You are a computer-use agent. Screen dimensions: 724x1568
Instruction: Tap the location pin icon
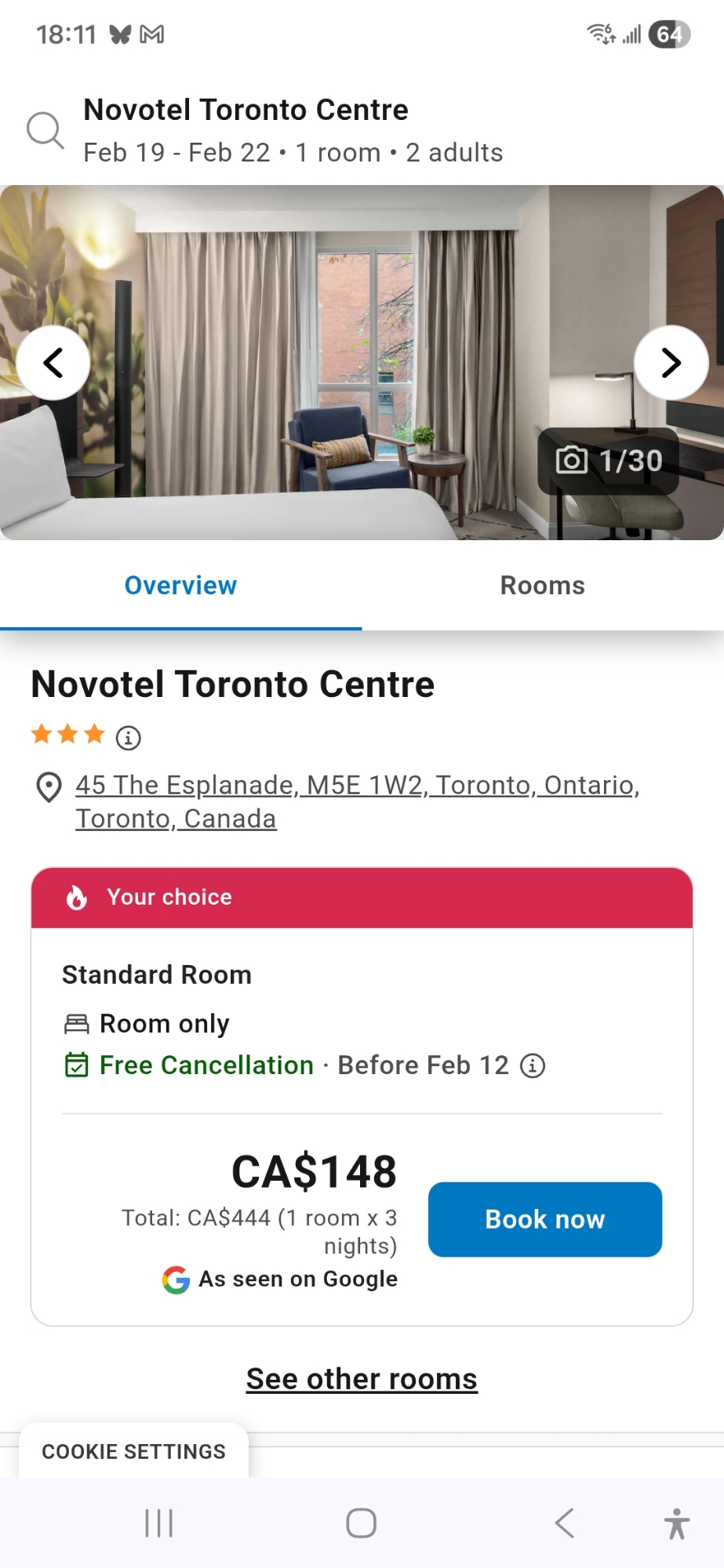pos(49,787)
